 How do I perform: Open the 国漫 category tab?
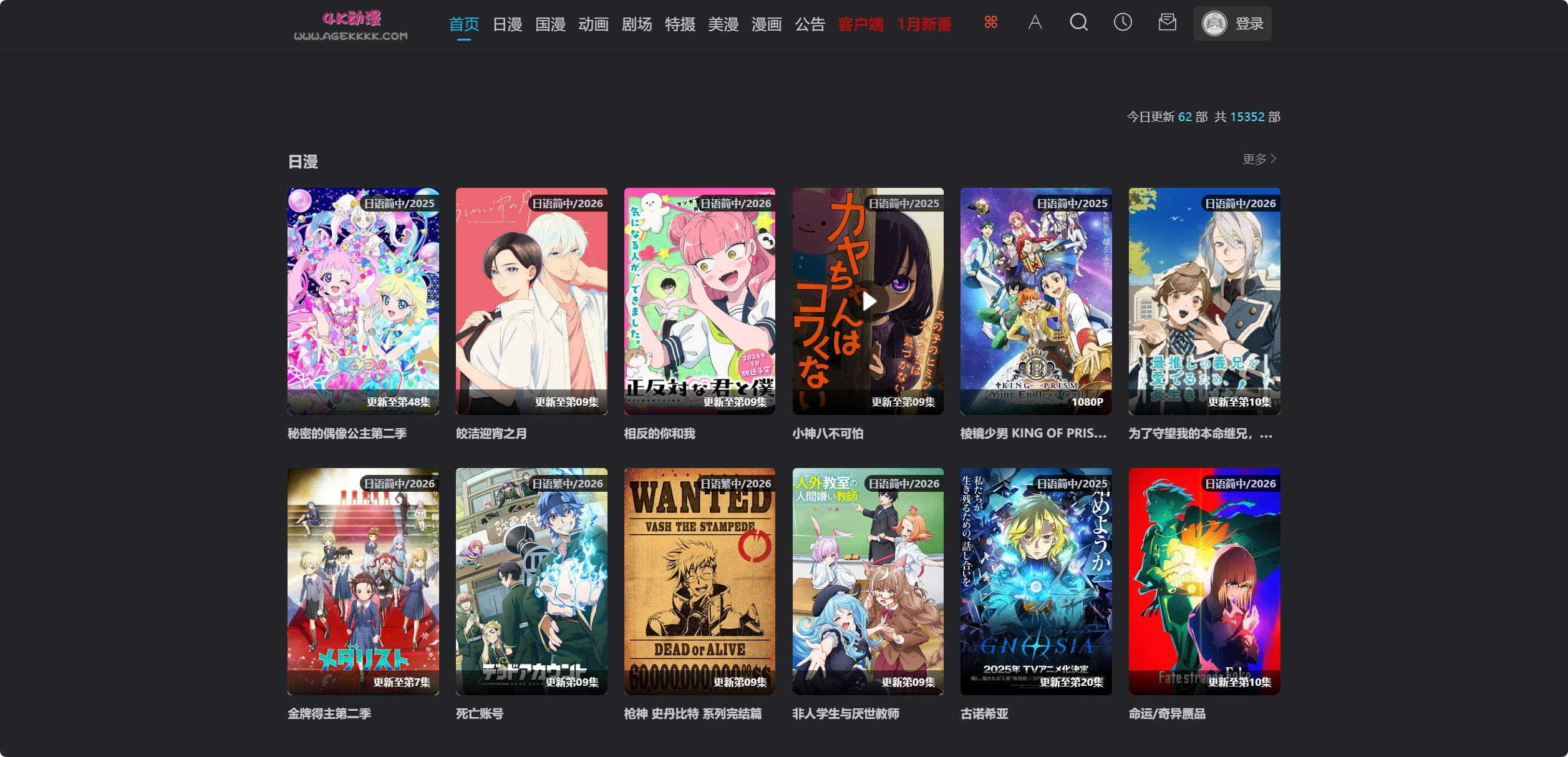coord(551,24)
